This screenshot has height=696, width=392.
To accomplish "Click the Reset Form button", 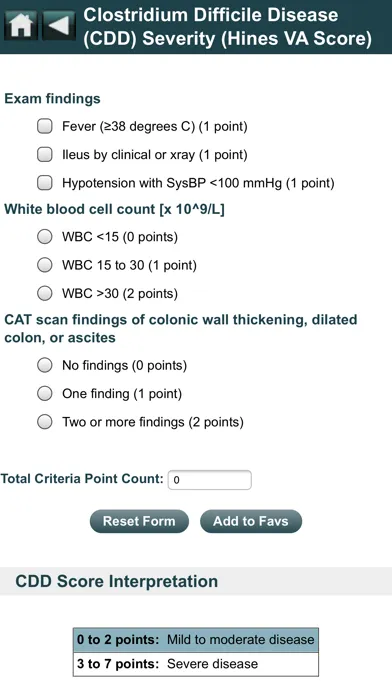I will [139, 521].
